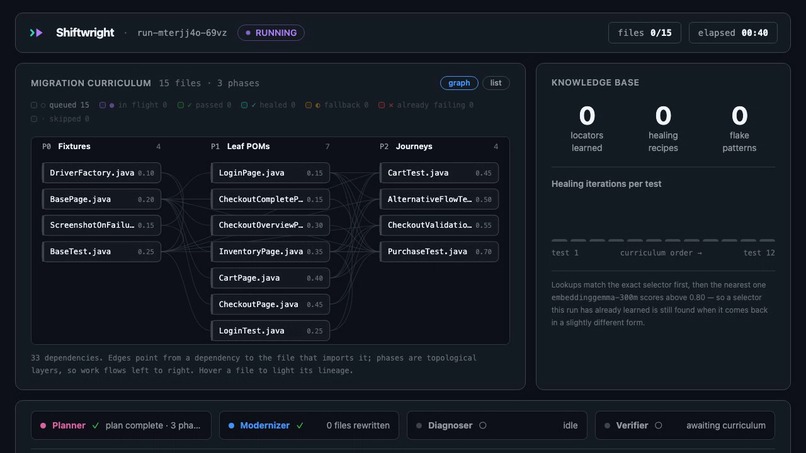
Task: Click the curriculum order axis label
Action: (661, 253)
